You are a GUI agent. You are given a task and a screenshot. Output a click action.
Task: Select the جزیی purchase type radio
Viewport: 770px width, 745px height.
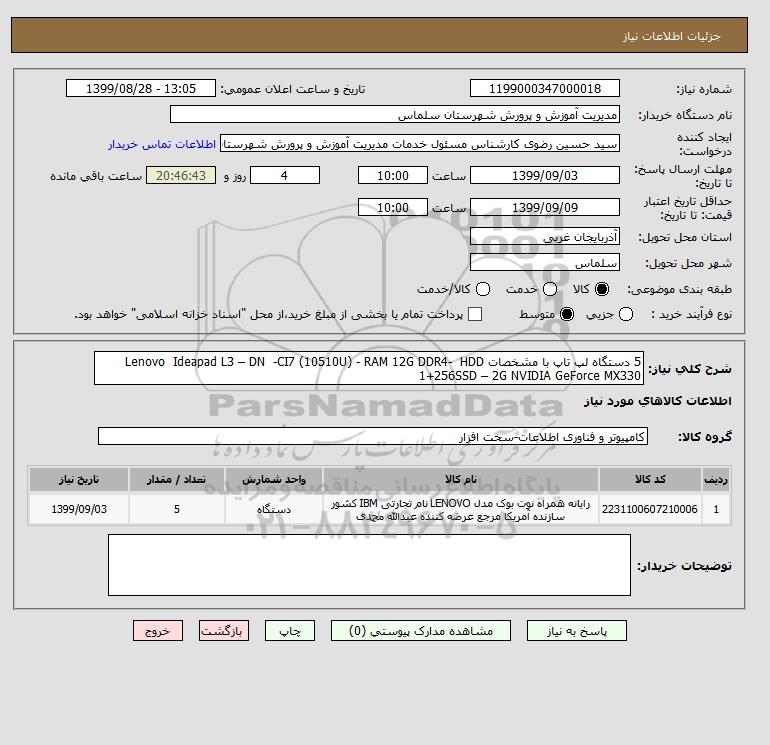[x=626, y=314]
